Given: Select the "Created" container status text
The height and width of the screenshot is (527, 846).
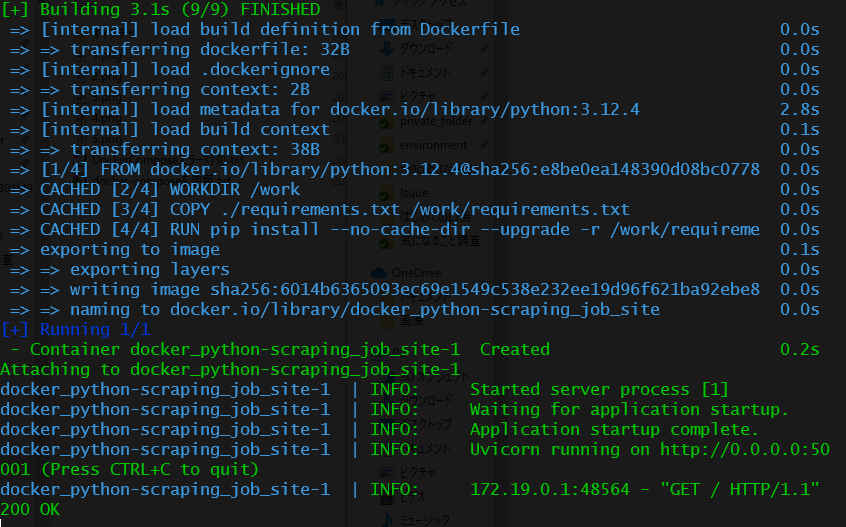Looking at the screenshot, I should point(515,350).
